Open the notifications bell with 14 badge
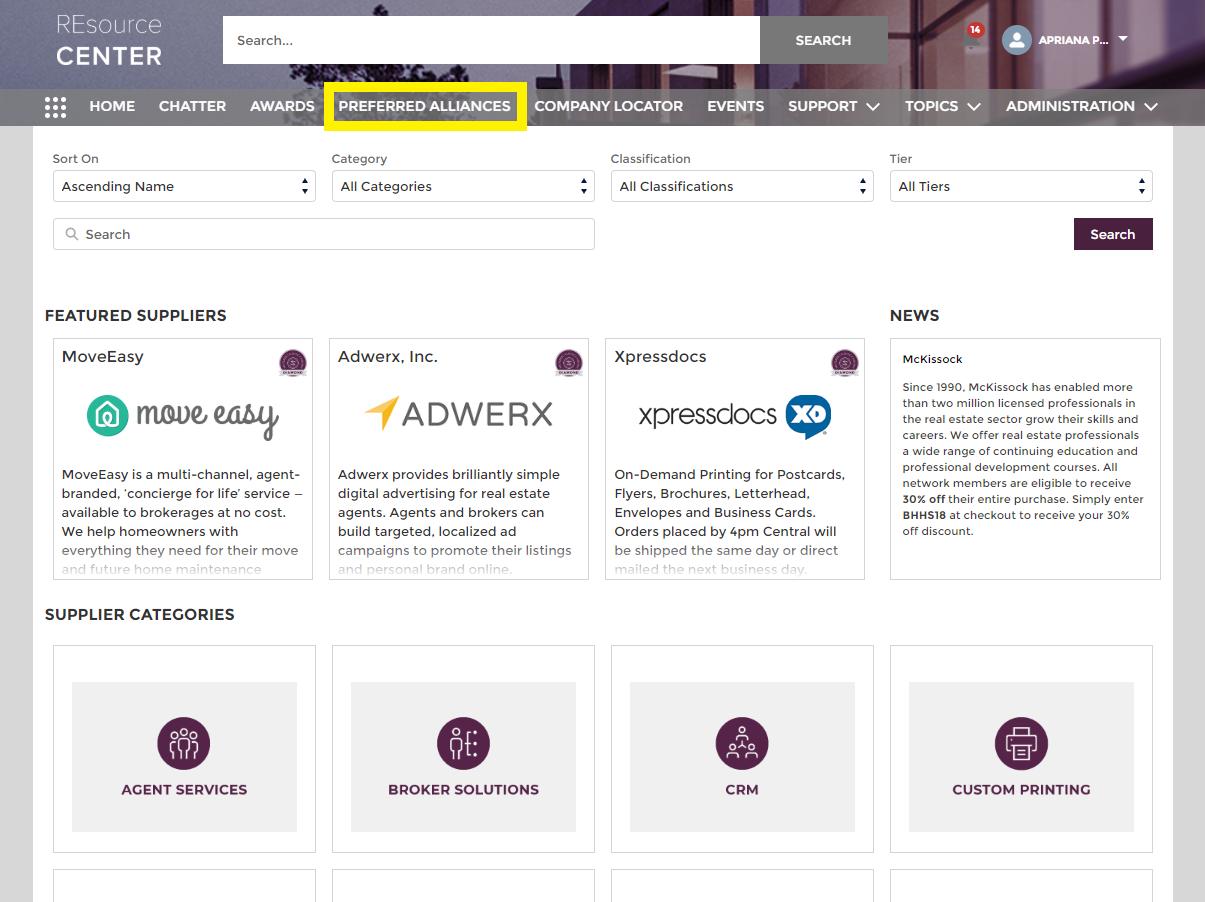Viewport: 1205px width, 902px height. 974,36
